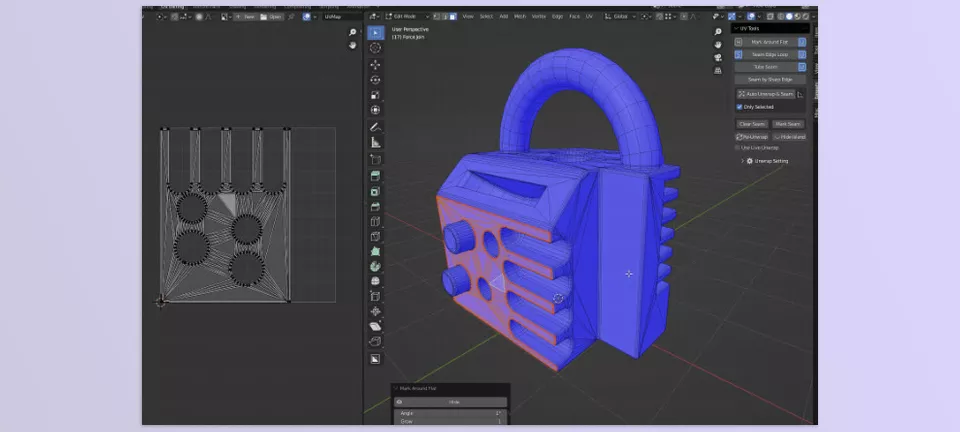
Task: Select the Annotate tool
Action: [375, 127]
